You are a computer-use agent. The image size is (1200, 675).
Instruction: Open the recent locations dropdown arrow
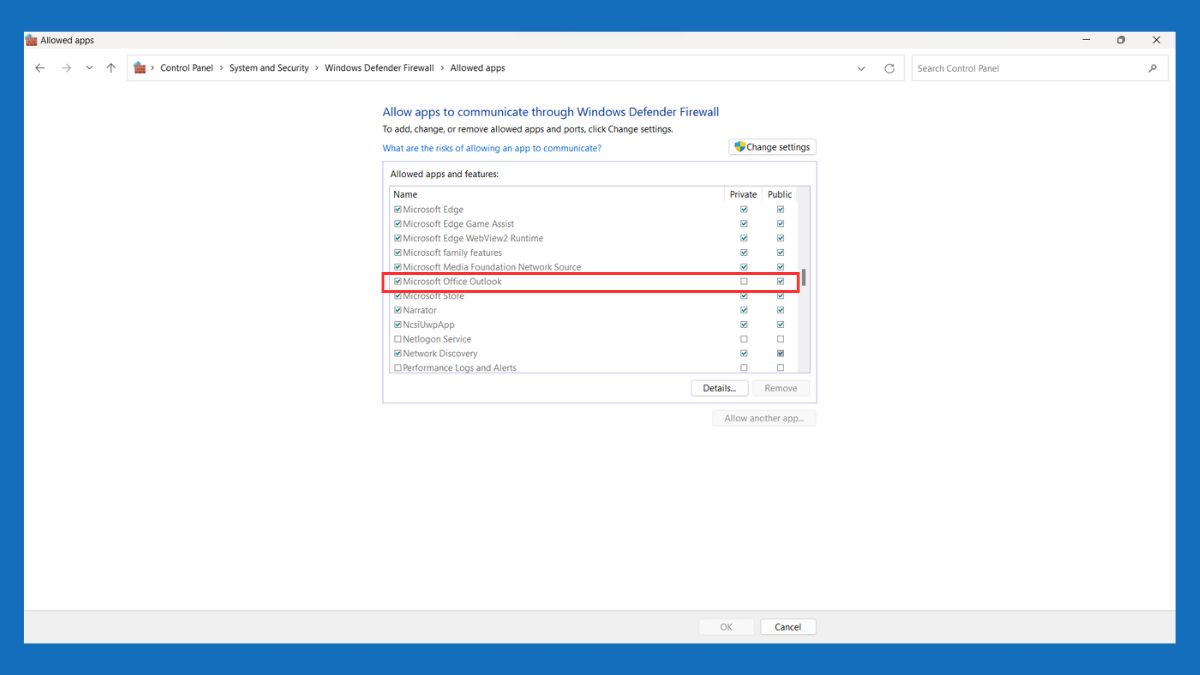[x=88, y=67]
